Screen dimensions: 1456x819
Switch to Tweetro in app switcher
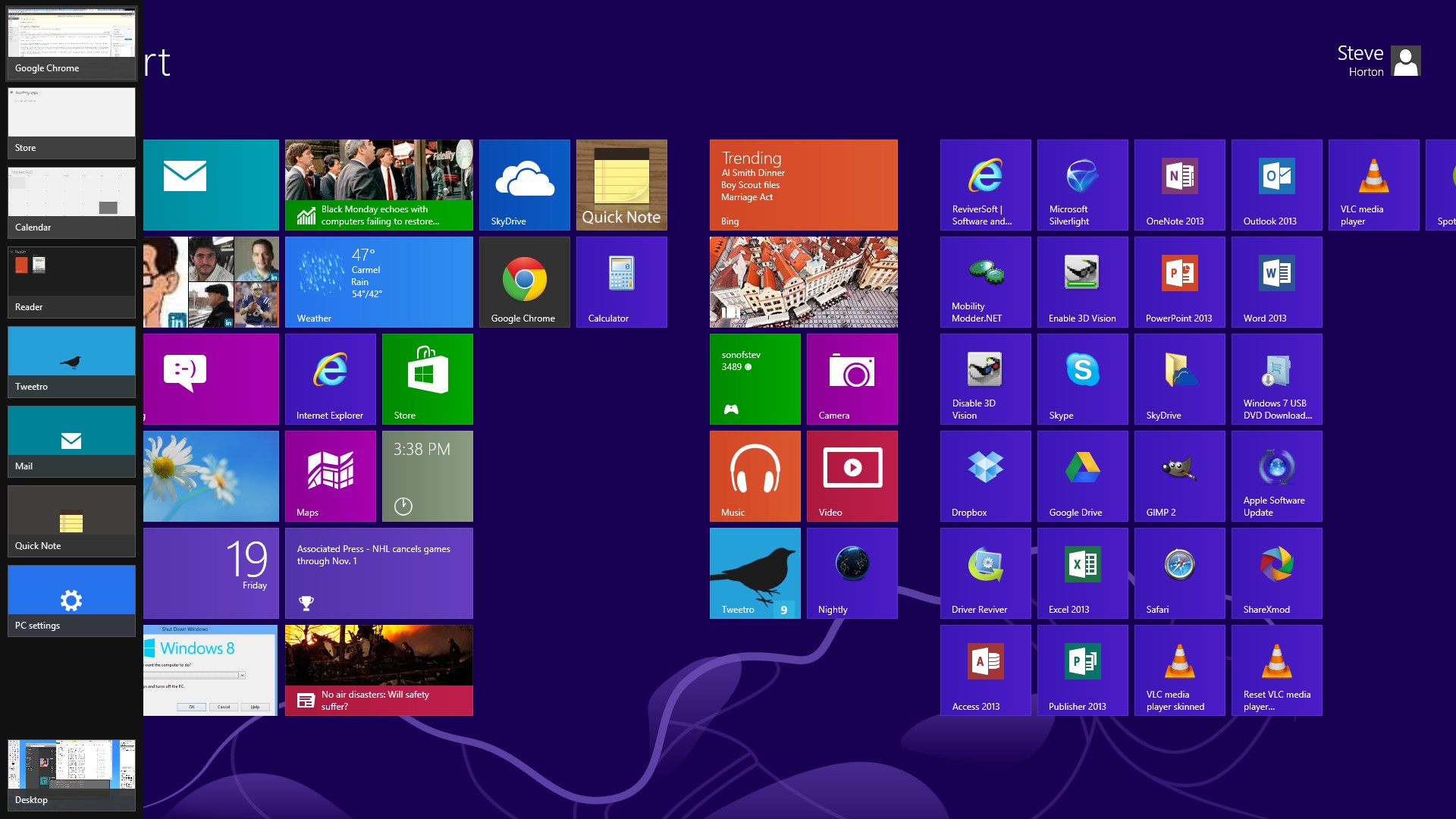(71, 362)
